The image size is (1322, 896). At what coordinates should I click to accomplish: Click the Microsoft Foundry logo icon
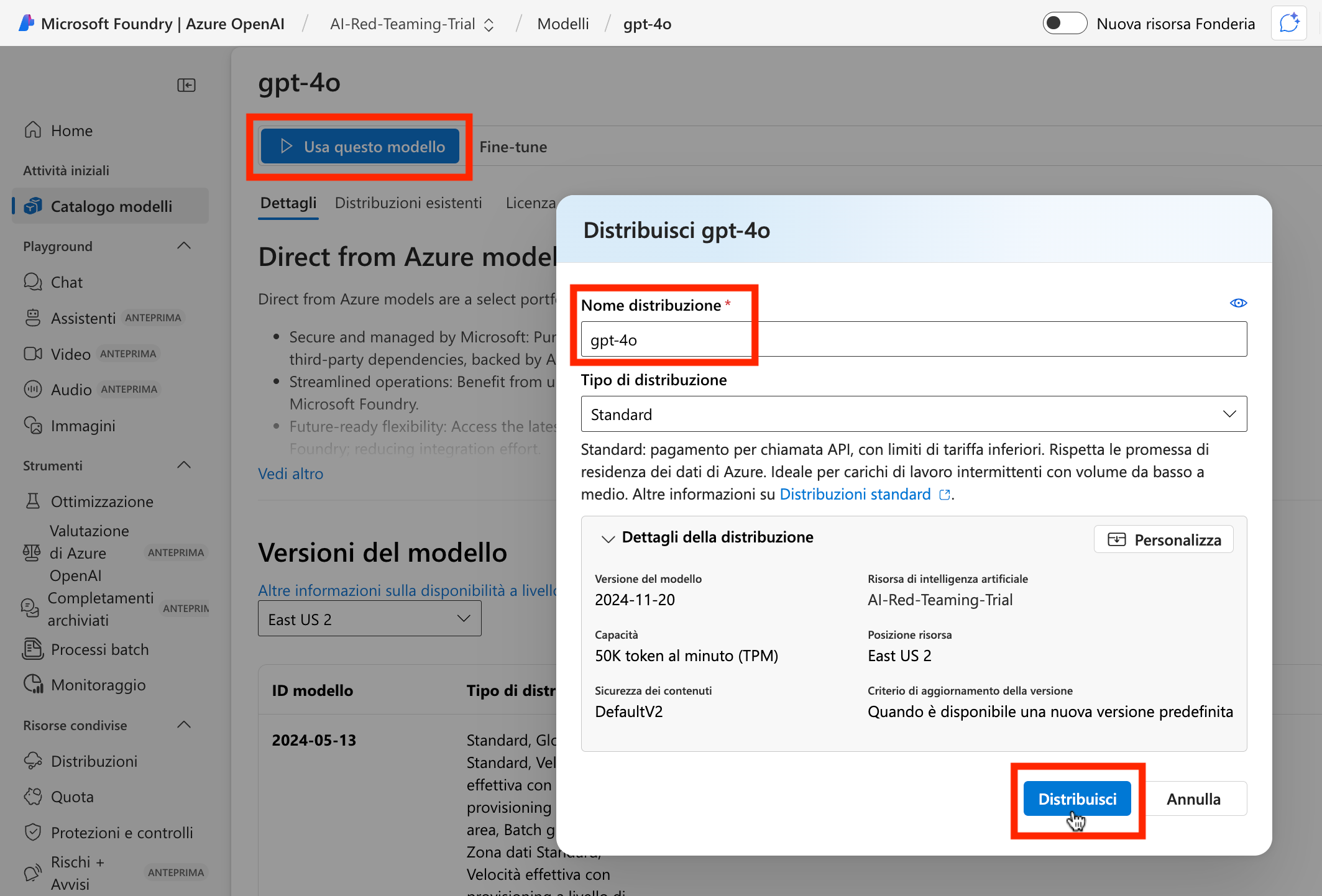click(x=26, y=24)
